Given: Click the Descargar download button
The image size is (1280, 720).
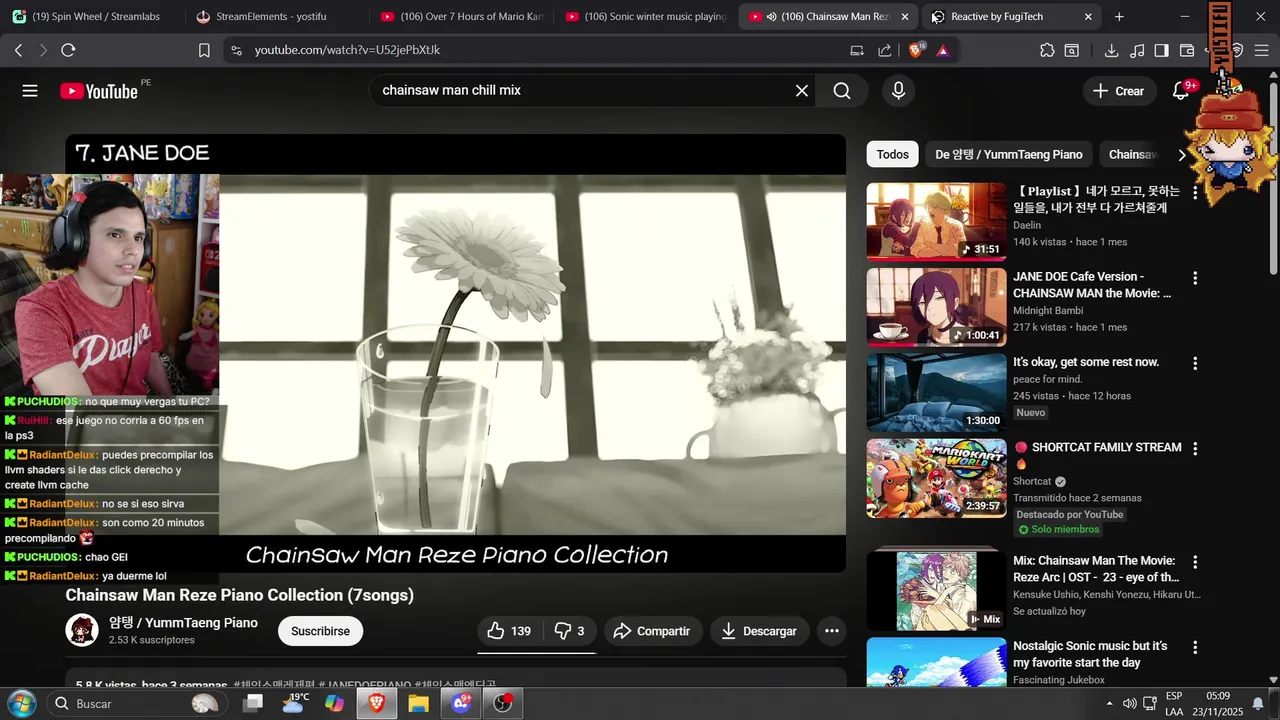Looking at the screenshot, I should click(x=759, y=631).
